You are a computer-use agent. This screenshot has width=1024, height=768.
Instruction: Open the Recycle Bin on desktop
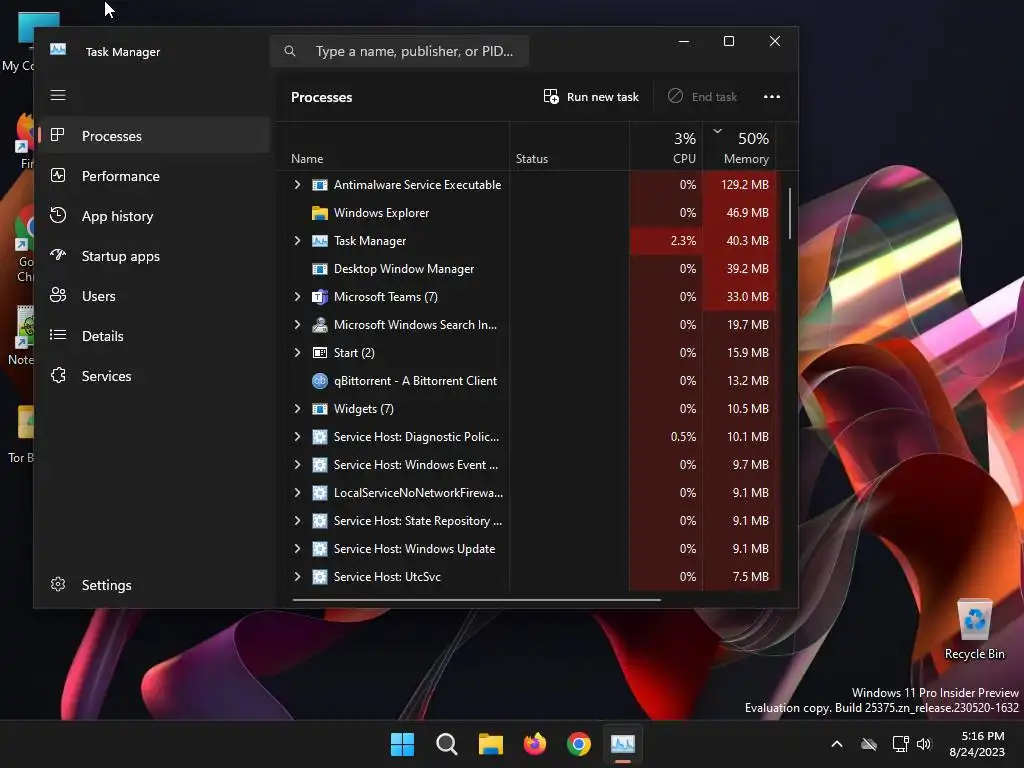pyautogui.click(x=974, y=630)
